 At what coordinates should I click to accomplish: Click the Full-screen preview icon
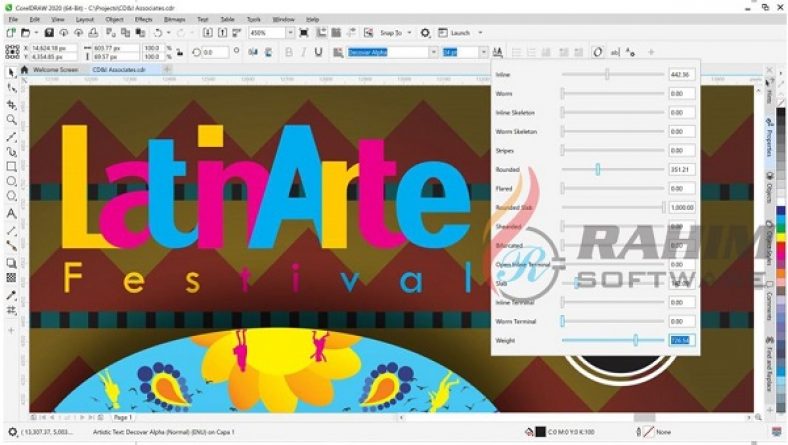click(x=304, y=33)
